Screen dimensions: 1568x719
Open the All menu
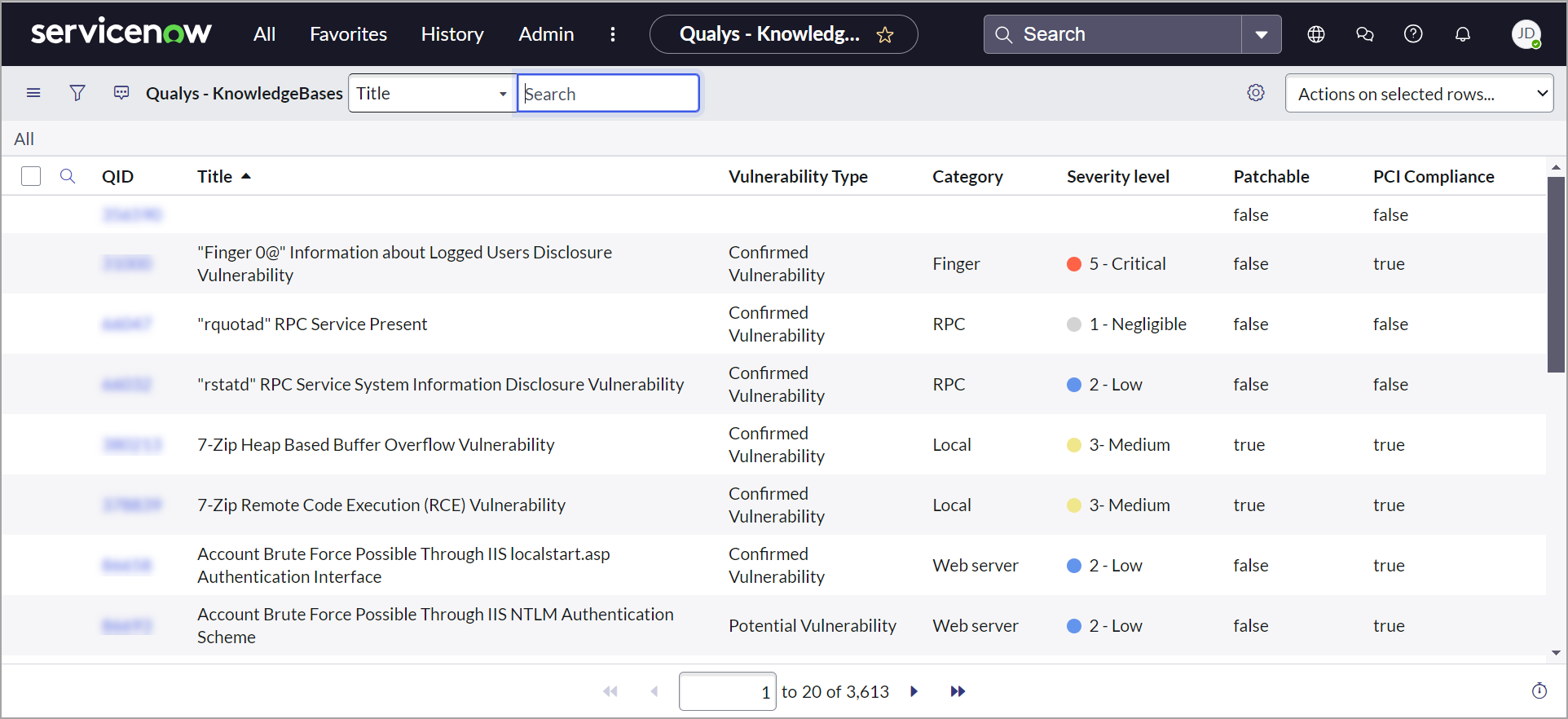coord(264,34)
